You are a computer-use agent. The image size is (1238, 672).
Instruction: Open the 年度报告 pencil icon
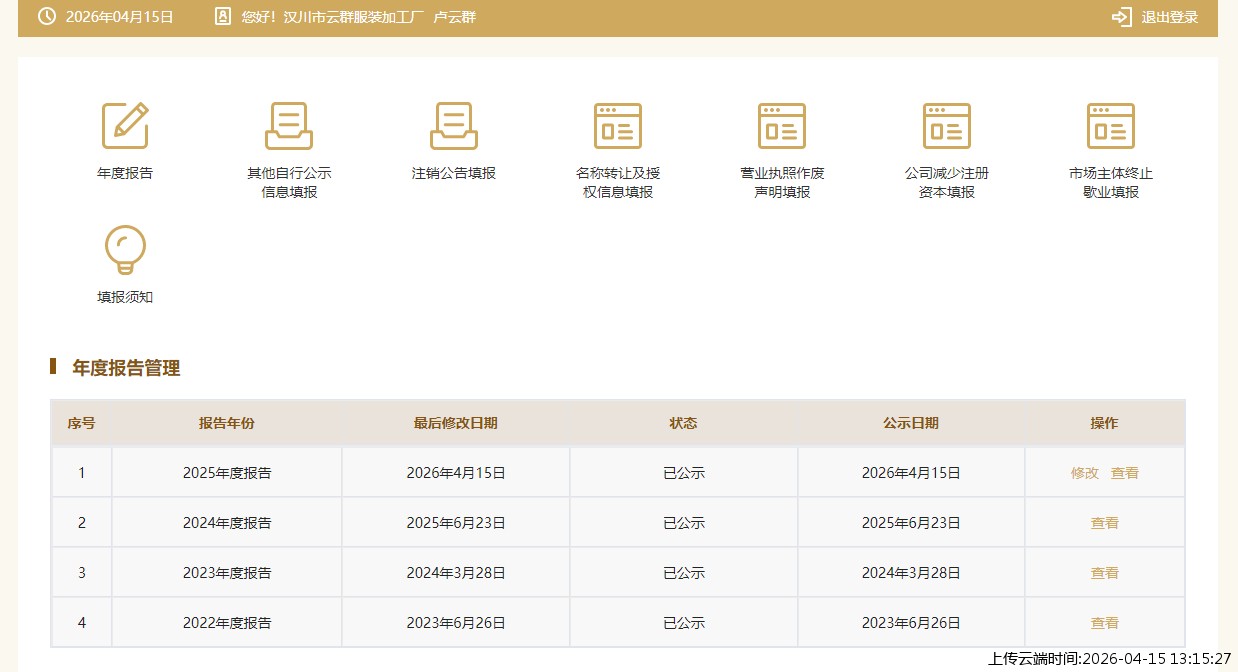(125, 126)
